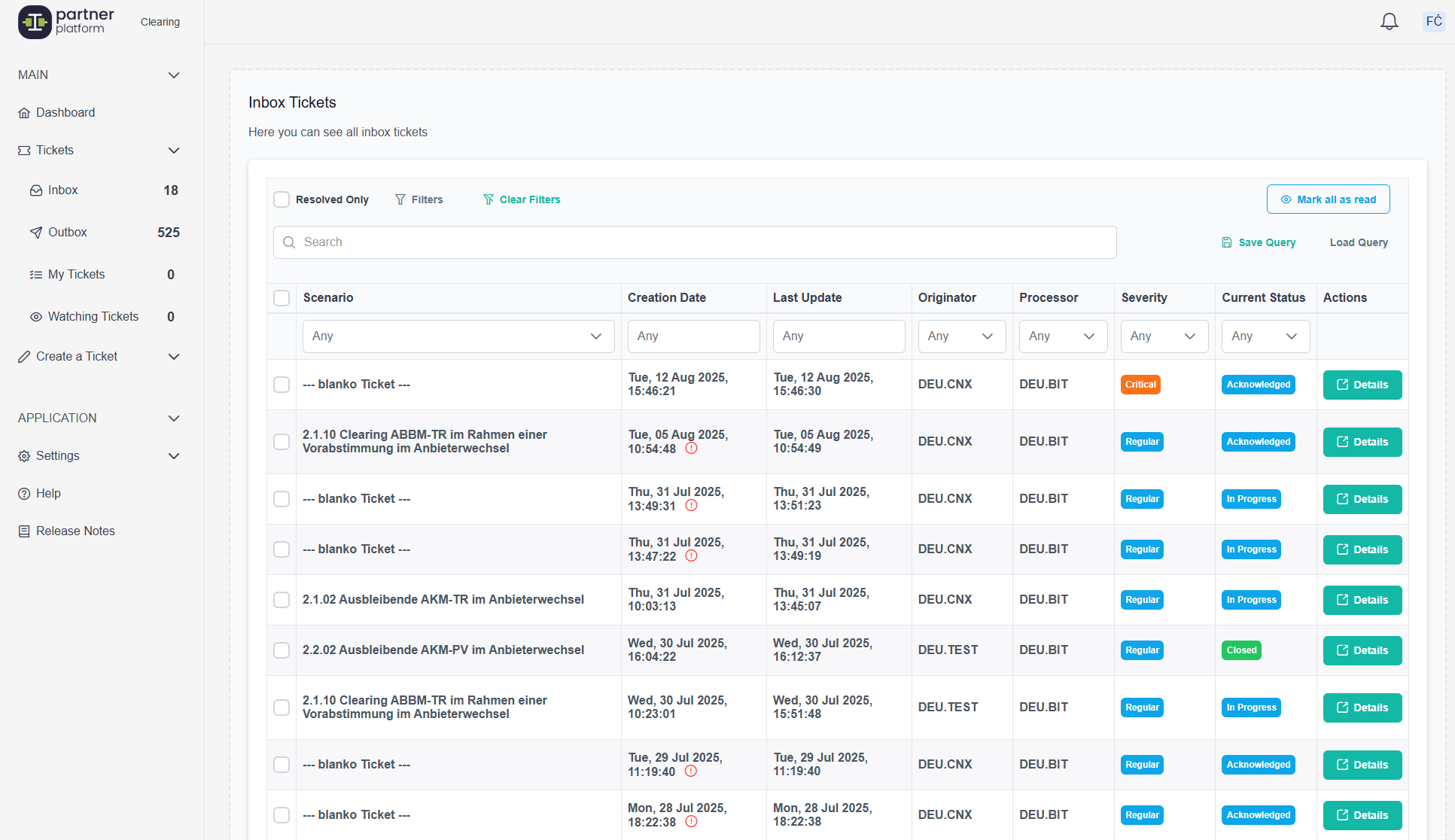
Task: Click the Clear Filters icon
Action: point(489,199)
